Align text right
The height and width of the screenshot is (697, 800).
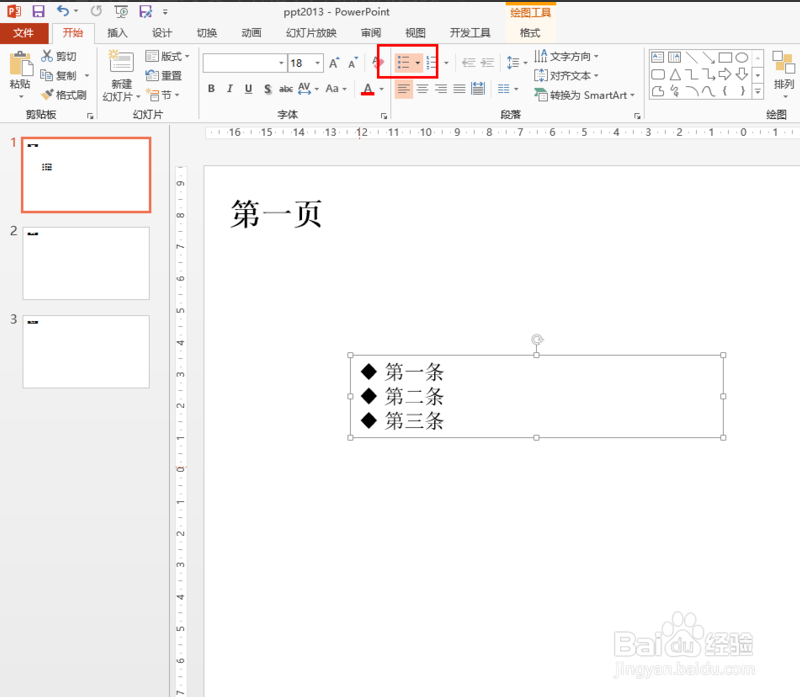pos(441,89)
